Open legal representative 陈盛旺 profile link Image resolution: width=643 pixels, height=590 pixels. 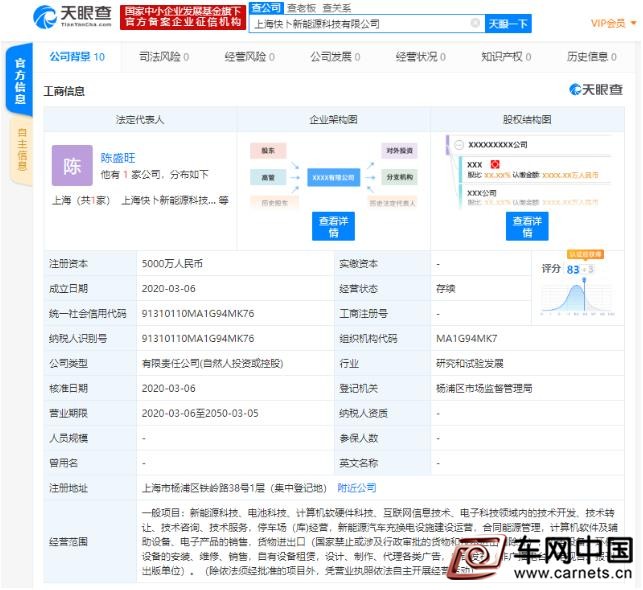point(118,158)
